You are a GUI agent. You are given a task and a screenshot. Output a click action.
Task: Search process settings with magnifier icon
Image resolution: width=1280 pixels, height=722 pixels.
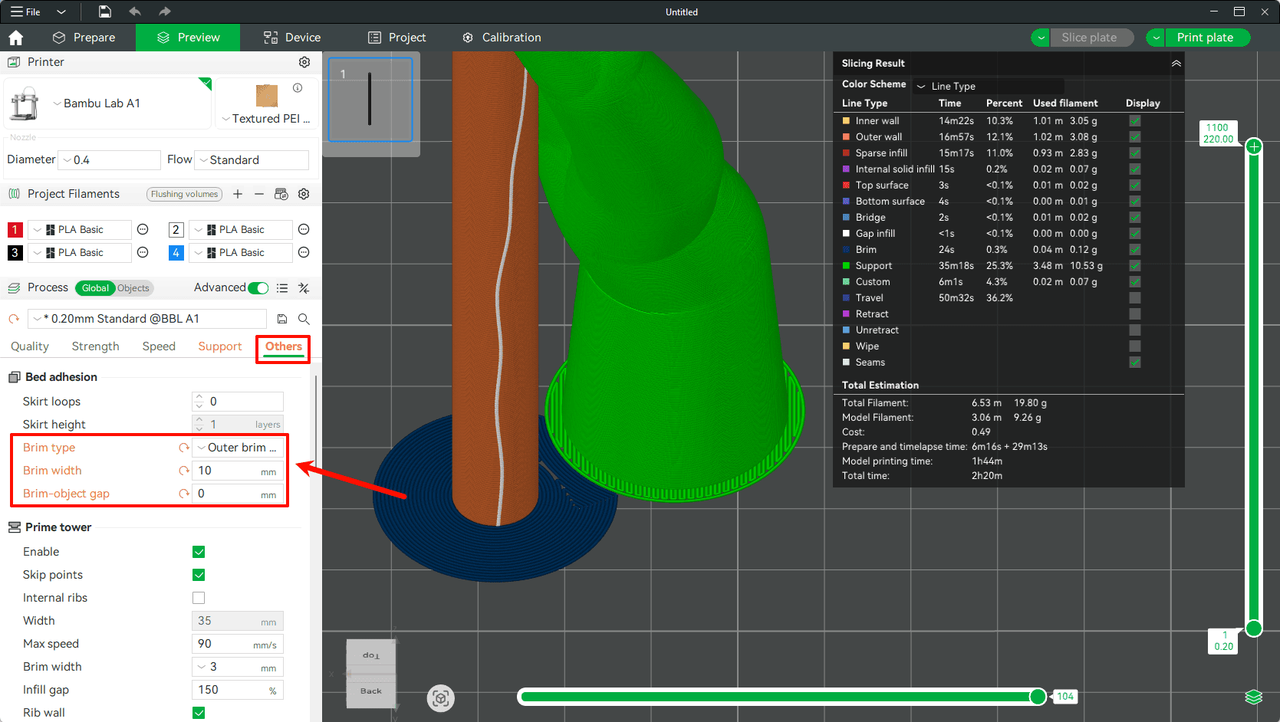pyautogui.click(x=304, y=319)
